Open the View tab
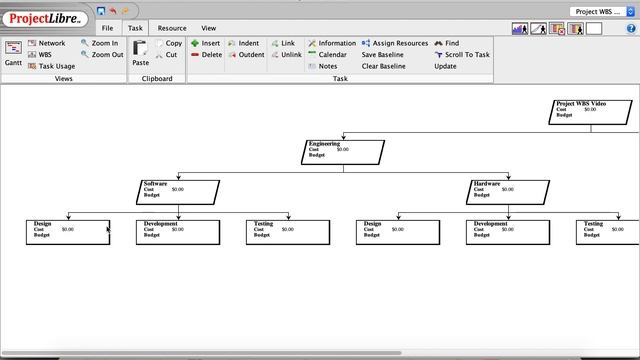 point(209,28)
